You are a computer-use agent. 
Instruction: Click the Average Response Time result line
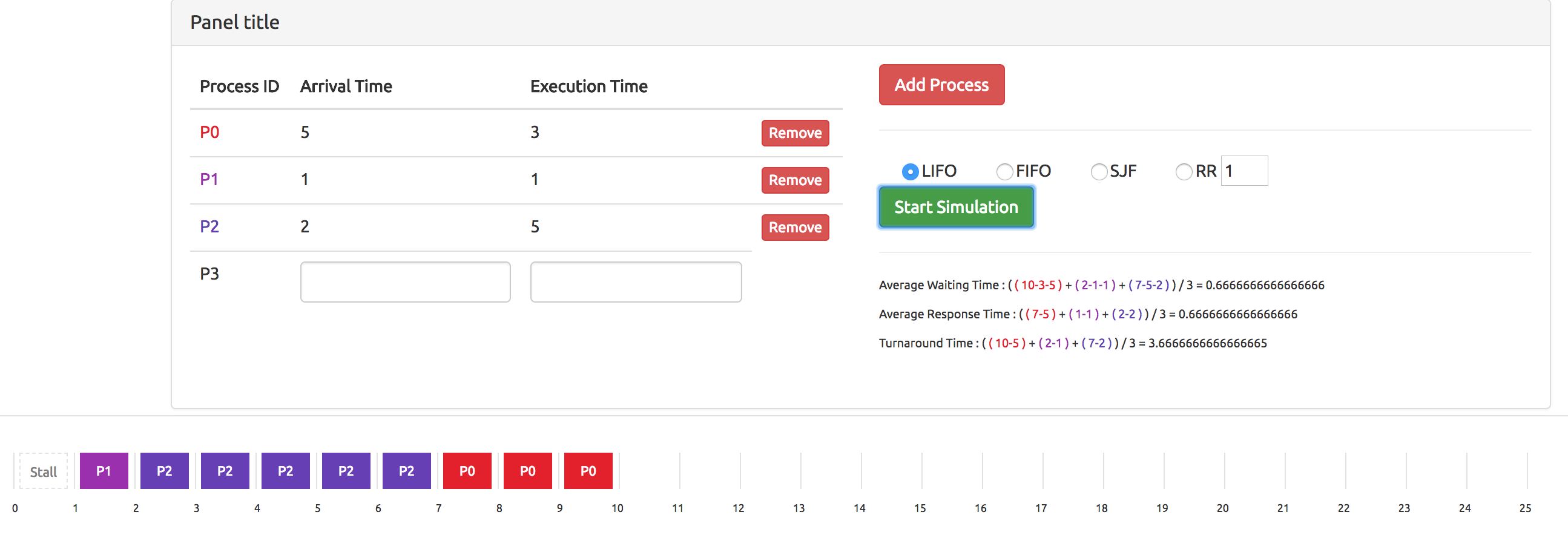tap(1088, 314)
